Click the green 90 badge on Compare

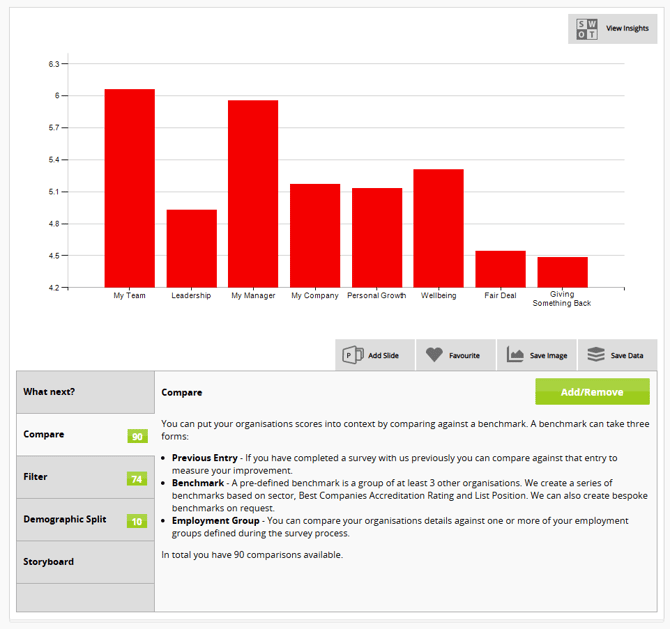137,436
